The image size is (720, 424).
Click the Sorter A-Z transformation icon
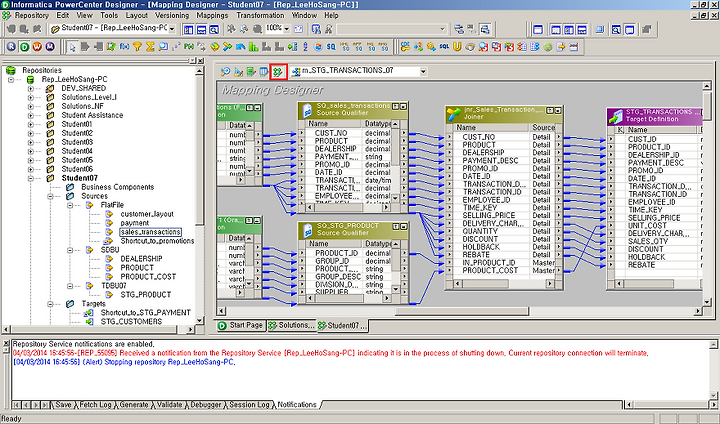[305, 47]
